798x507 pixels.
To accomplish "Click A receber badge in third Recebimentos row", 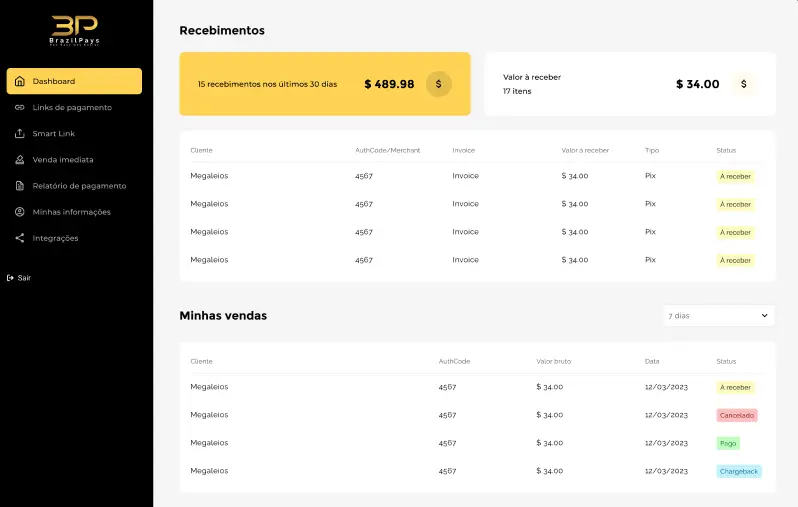I will pos(735,232).
